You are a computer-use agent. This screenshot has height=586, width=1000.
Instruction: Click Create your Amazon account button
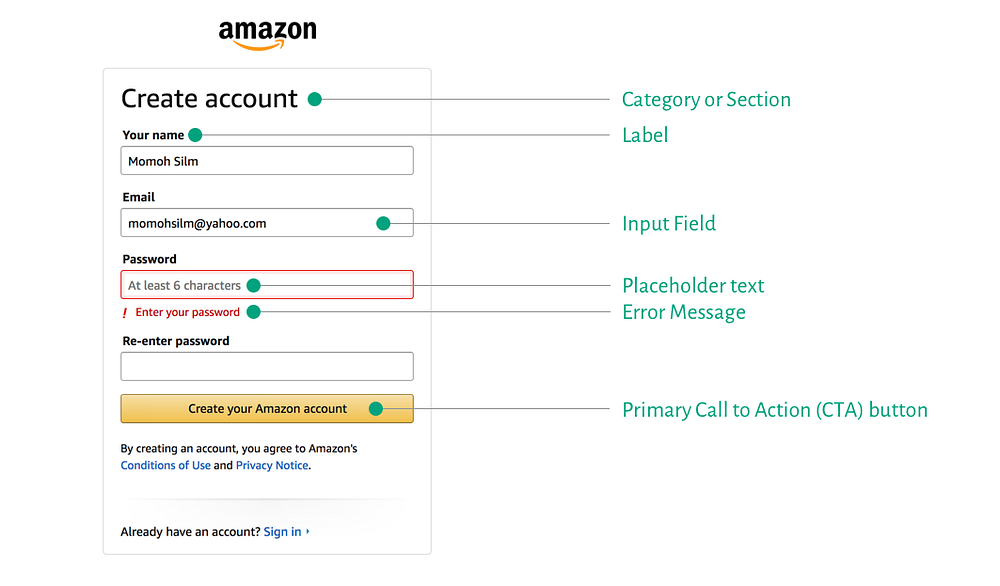click(x=267, y=409)
